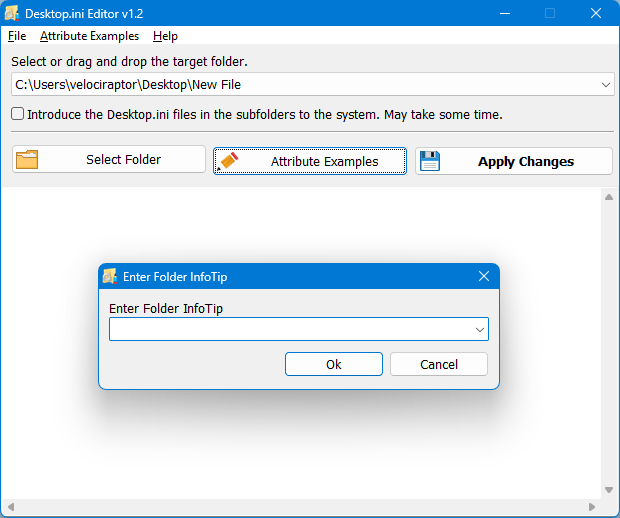Click the pencil icon for Attribute Examples
620x518 pixels.
[x=229, y=161]
